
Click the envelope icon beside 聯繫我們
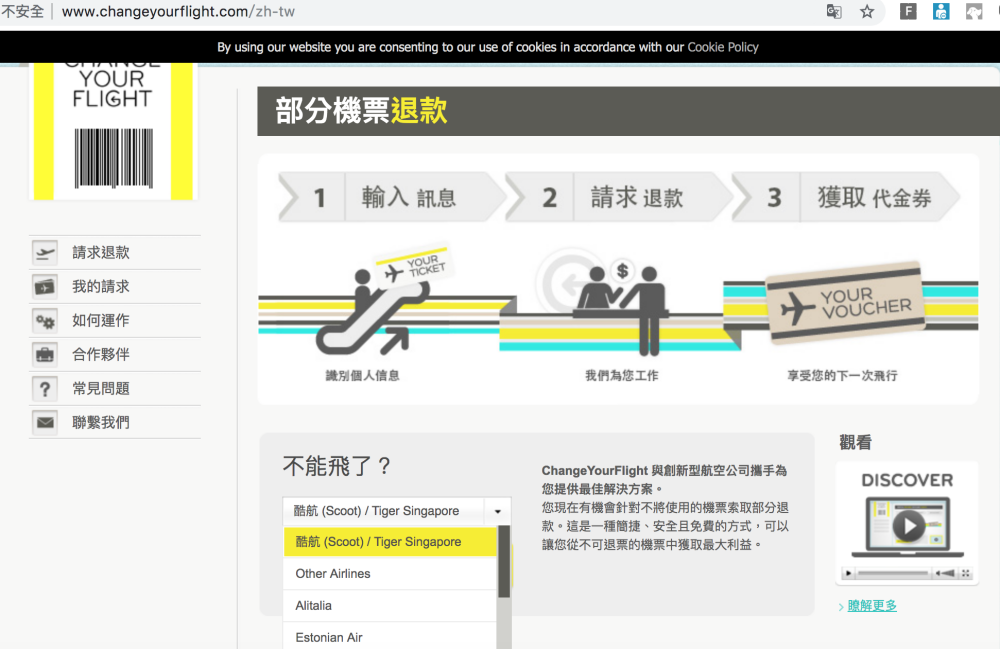click(x=45, y=423)
